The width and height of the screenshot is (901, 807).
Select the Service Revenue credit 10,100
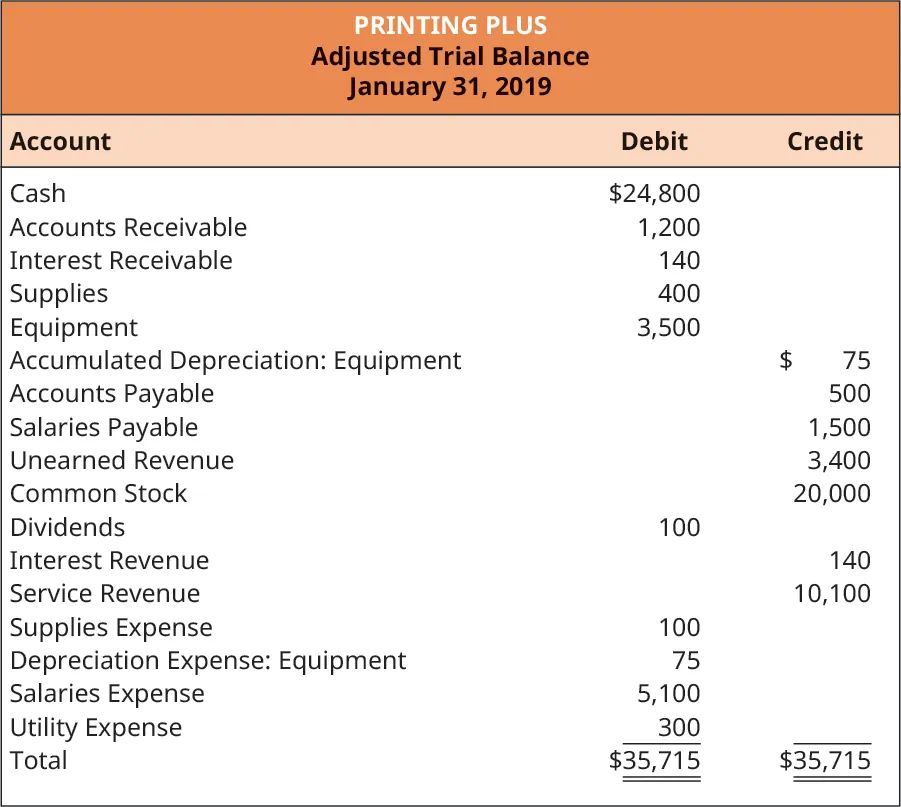pyautogui.click(x=831, y=593)
